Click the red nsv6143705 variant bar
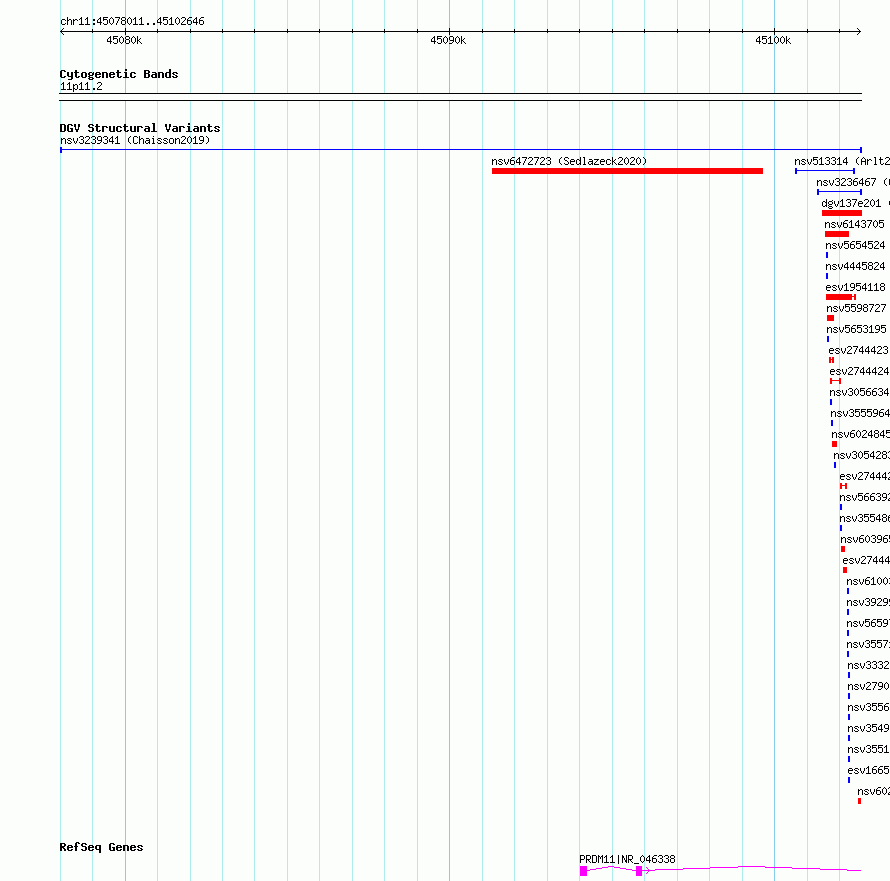This screenshot has width=890, height=881. click(x=837, y=234)
